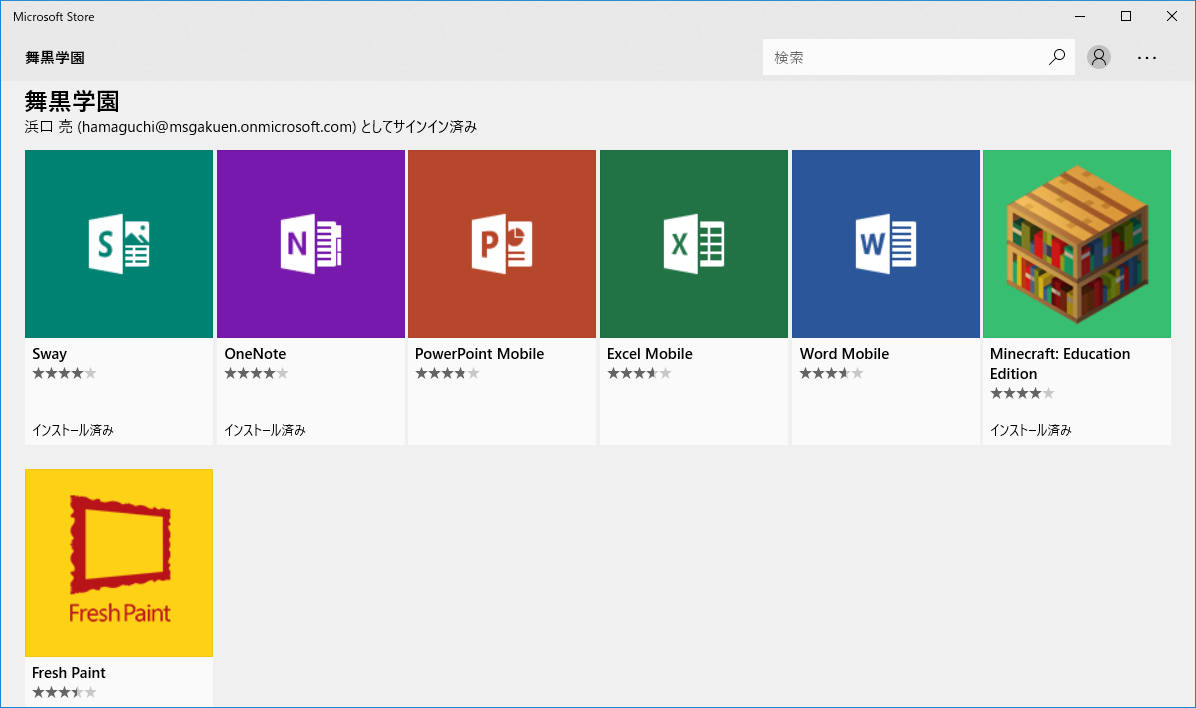Image resolution: width=1196 pixels, height=708 pixels.
Task: Click the star rating under OneNote
Action: (x=256, y=373)
